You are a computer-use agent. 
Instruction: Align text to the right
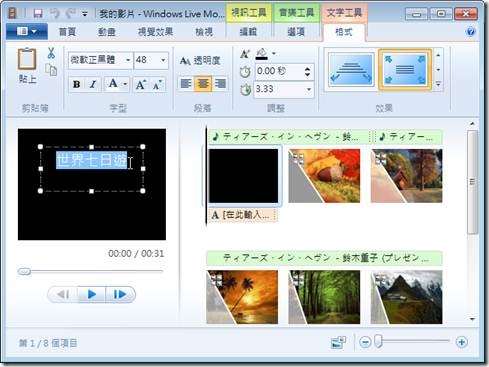point(220,83)
